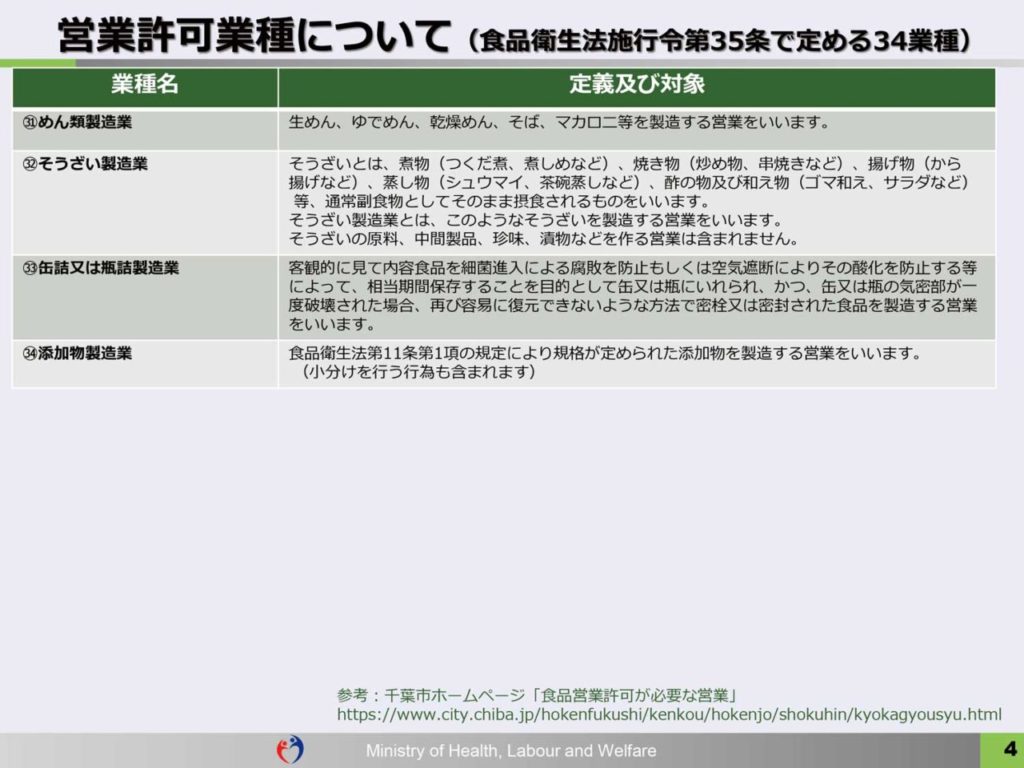Select the ㉝缶詰又は瓶詰製造業 cell
The width and height of the screenshot is (1024, 768).
pos(145,297)
